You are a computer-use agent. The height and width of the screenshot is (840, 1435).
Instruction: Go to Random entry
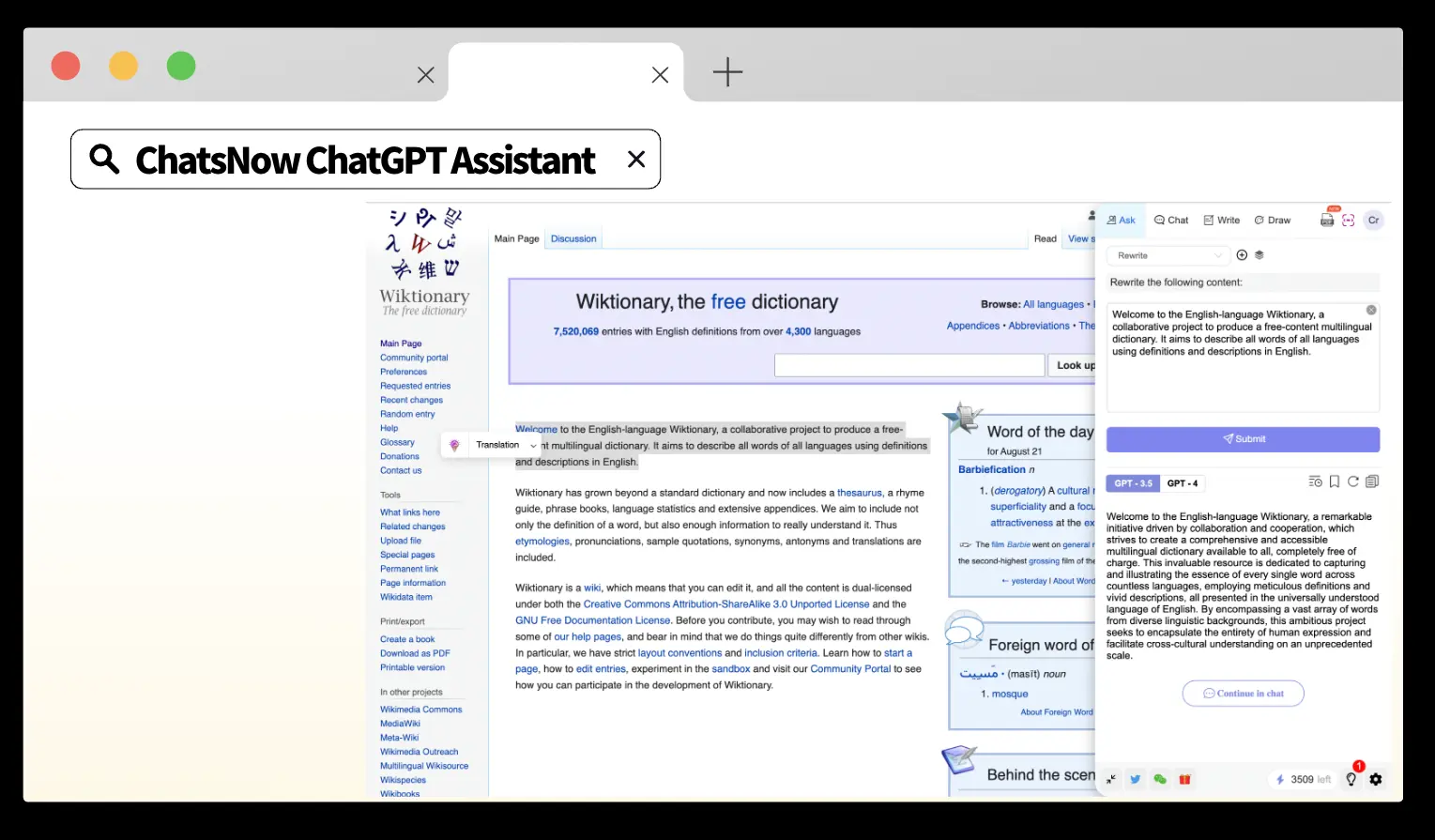point(407,414)
